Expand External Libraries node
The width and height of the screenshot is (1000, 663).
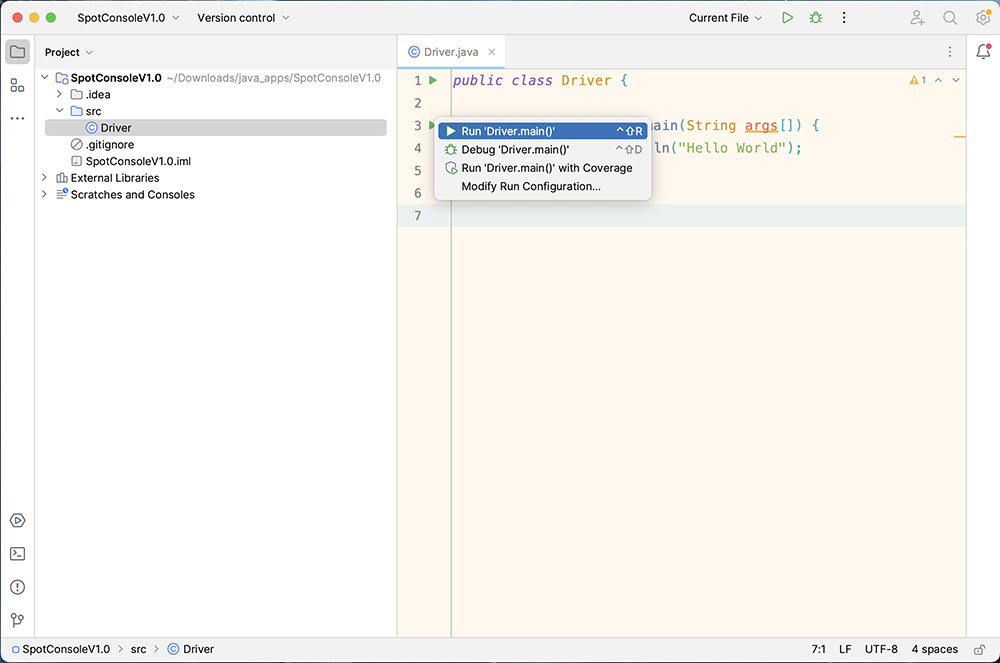[x=45, y=178]
